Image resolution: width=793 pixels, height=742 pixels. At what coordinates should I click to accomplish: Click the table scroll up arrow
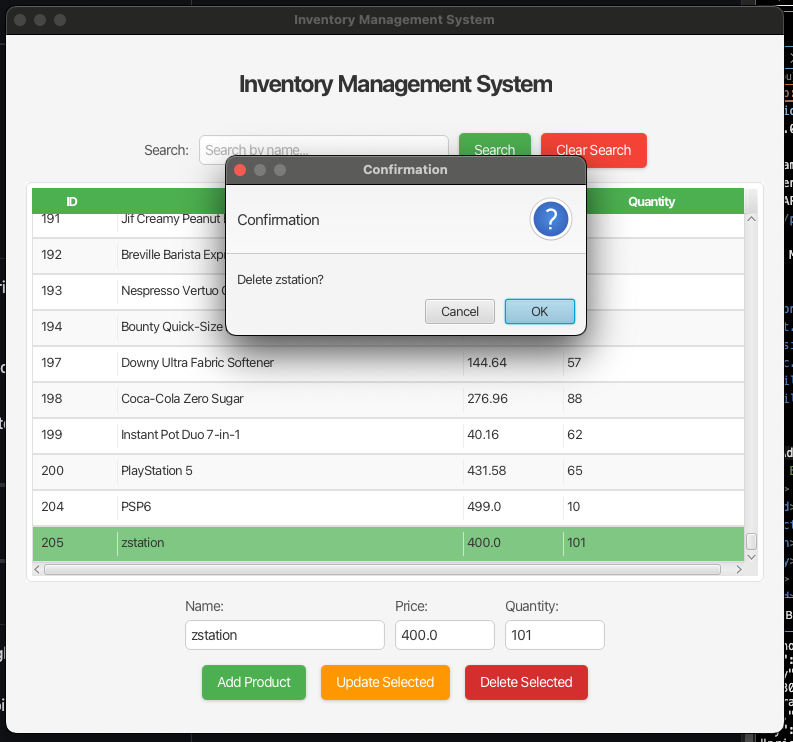(x=752, y=219)
